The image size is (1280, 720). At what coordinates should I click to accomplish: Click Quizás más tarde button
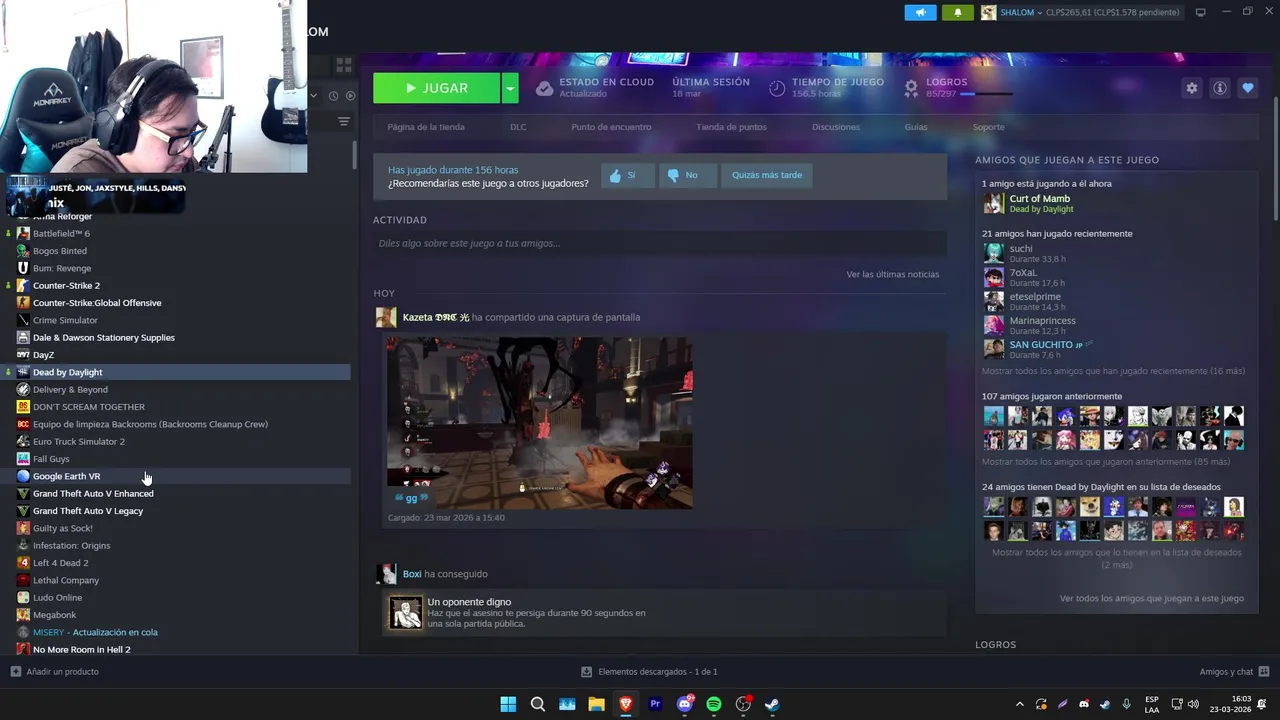767,175
